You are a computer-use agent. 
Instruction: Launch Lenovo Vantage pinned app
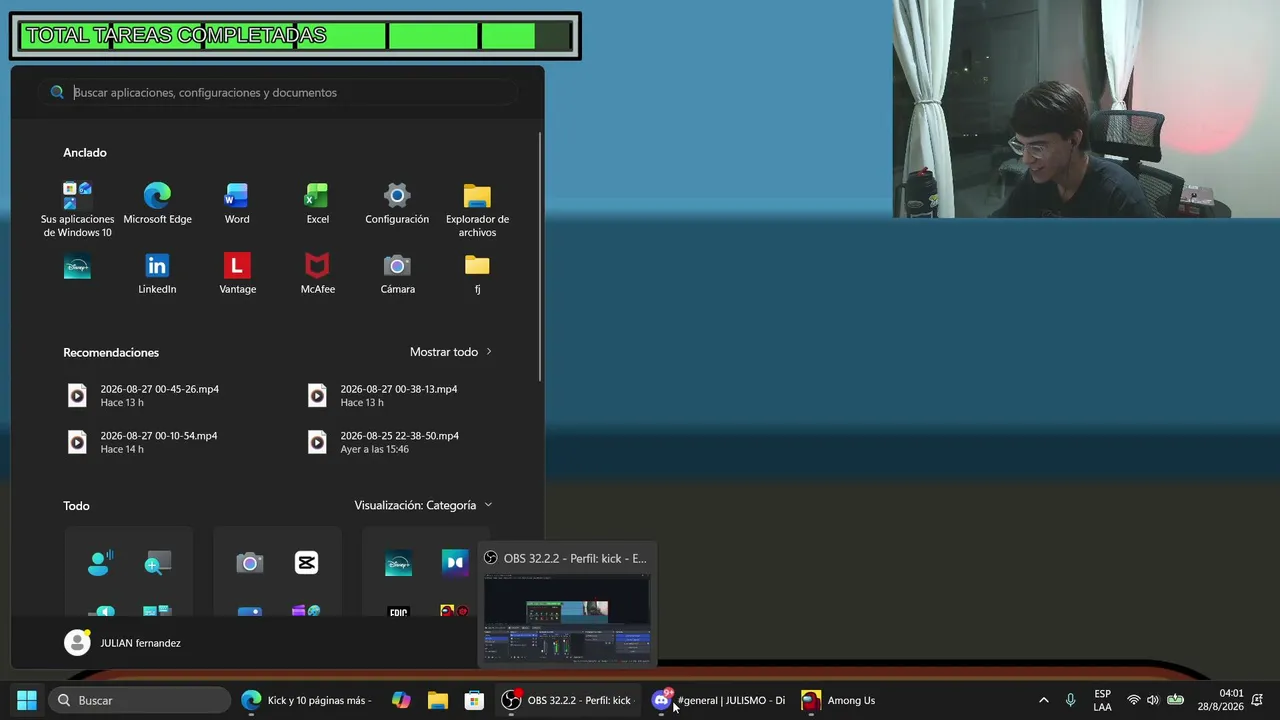(237, 274)
